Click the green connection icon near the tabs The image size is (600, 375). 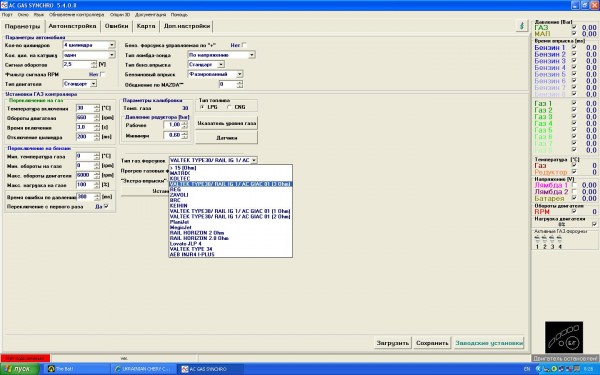point(522,26)
